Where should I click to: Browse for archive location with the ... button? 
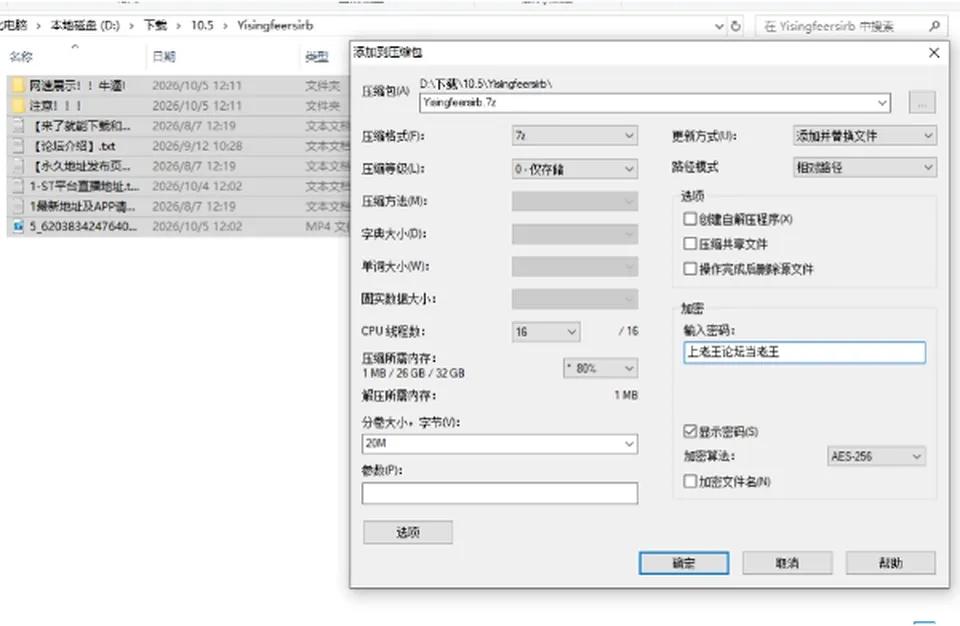coord(922,103)
